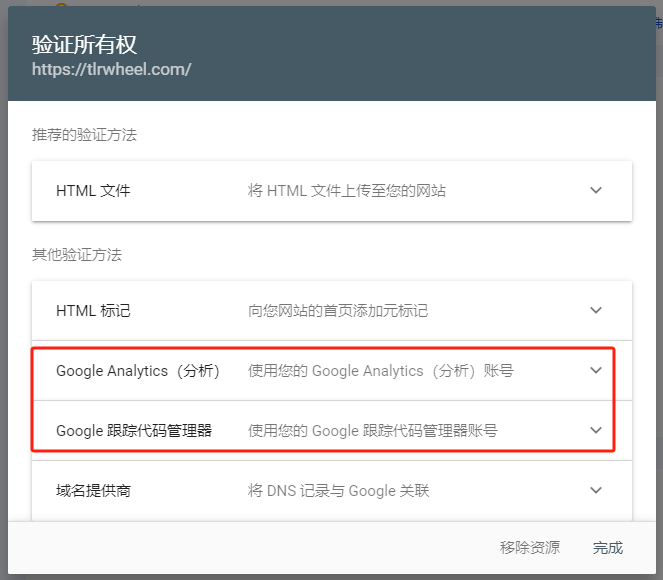The image size is (663, 580).
Task: Click the text 将 DNS 记录与 Google 关联
Action: (339, 491)
